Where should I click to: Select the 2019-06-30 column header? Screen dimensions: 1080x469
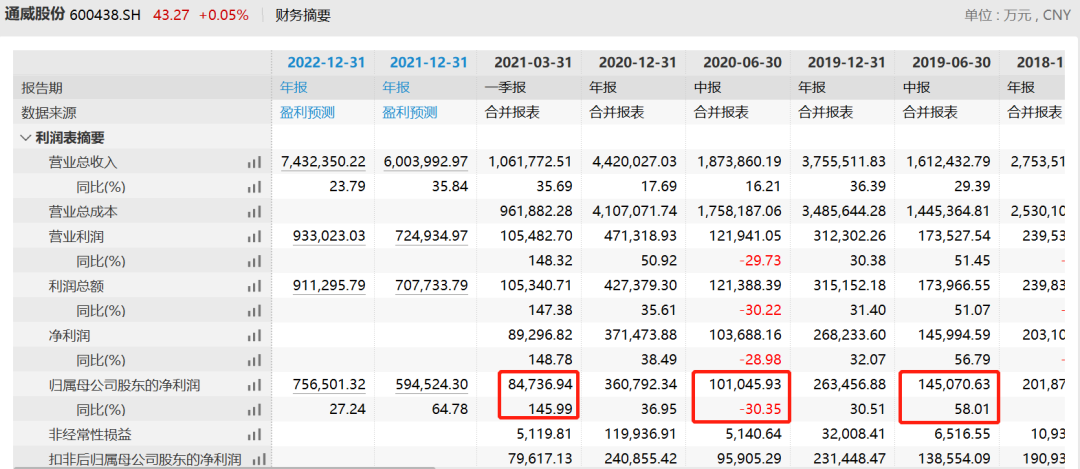pyautogui.click(x=952, y=63)
